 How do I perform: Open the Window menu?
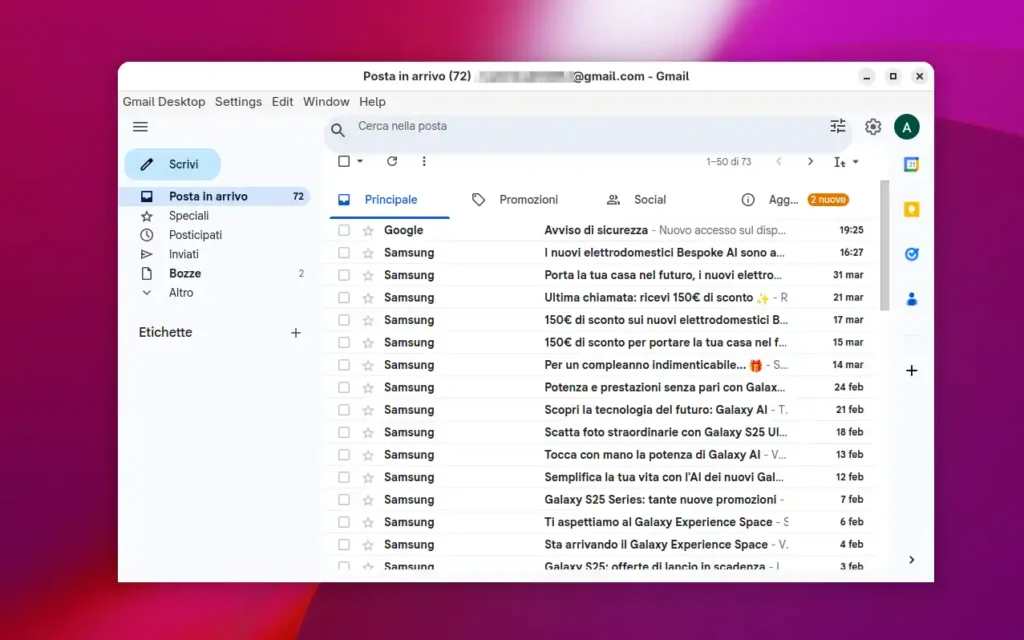(326, 102)
